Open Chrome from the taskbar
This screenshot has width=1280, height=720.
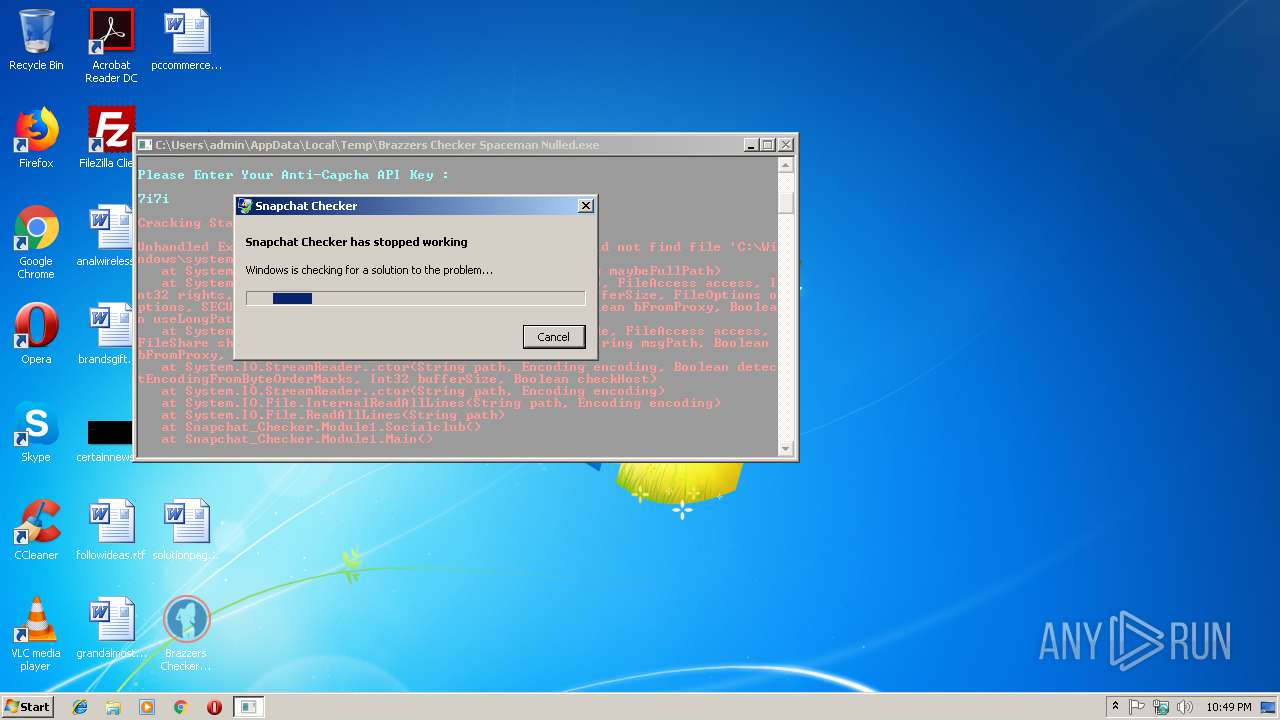tap(181, 707)
